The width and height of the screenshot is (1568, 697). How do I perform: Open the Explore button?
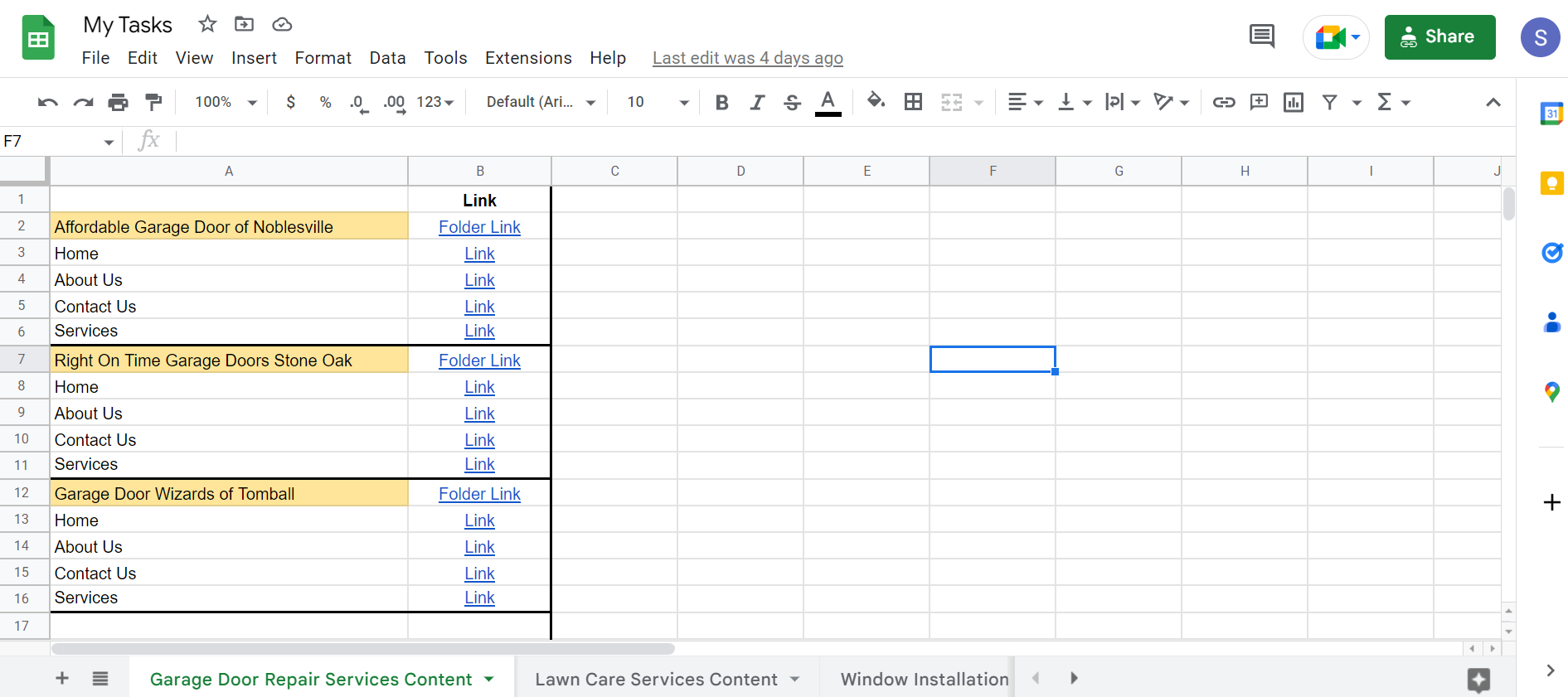[x=1478, y=680]
